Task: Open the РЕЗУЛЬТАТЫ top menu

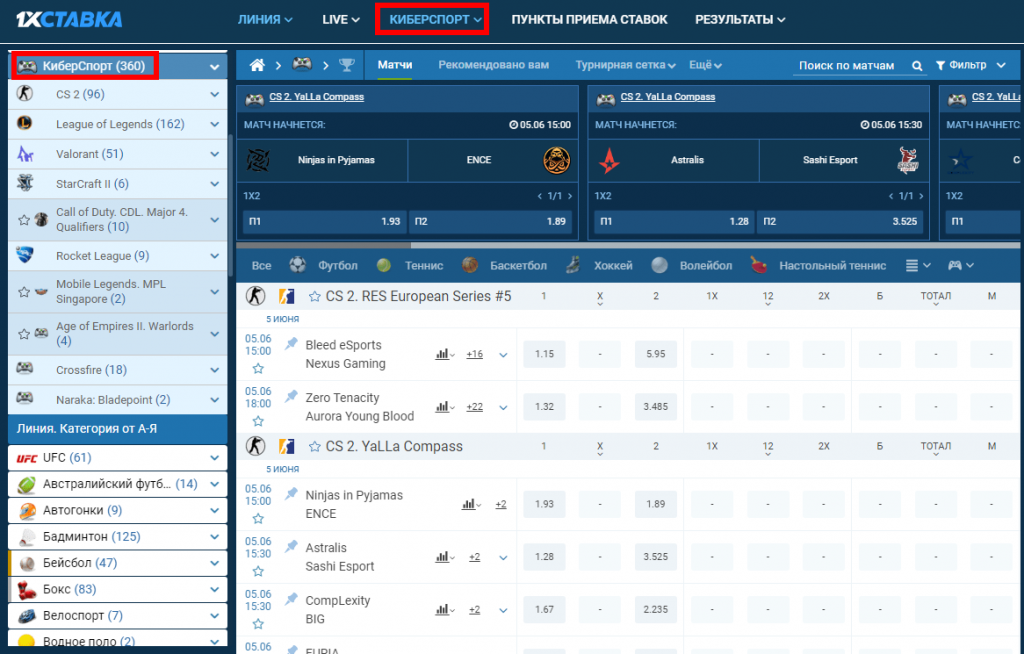Action: click(740, 20)
